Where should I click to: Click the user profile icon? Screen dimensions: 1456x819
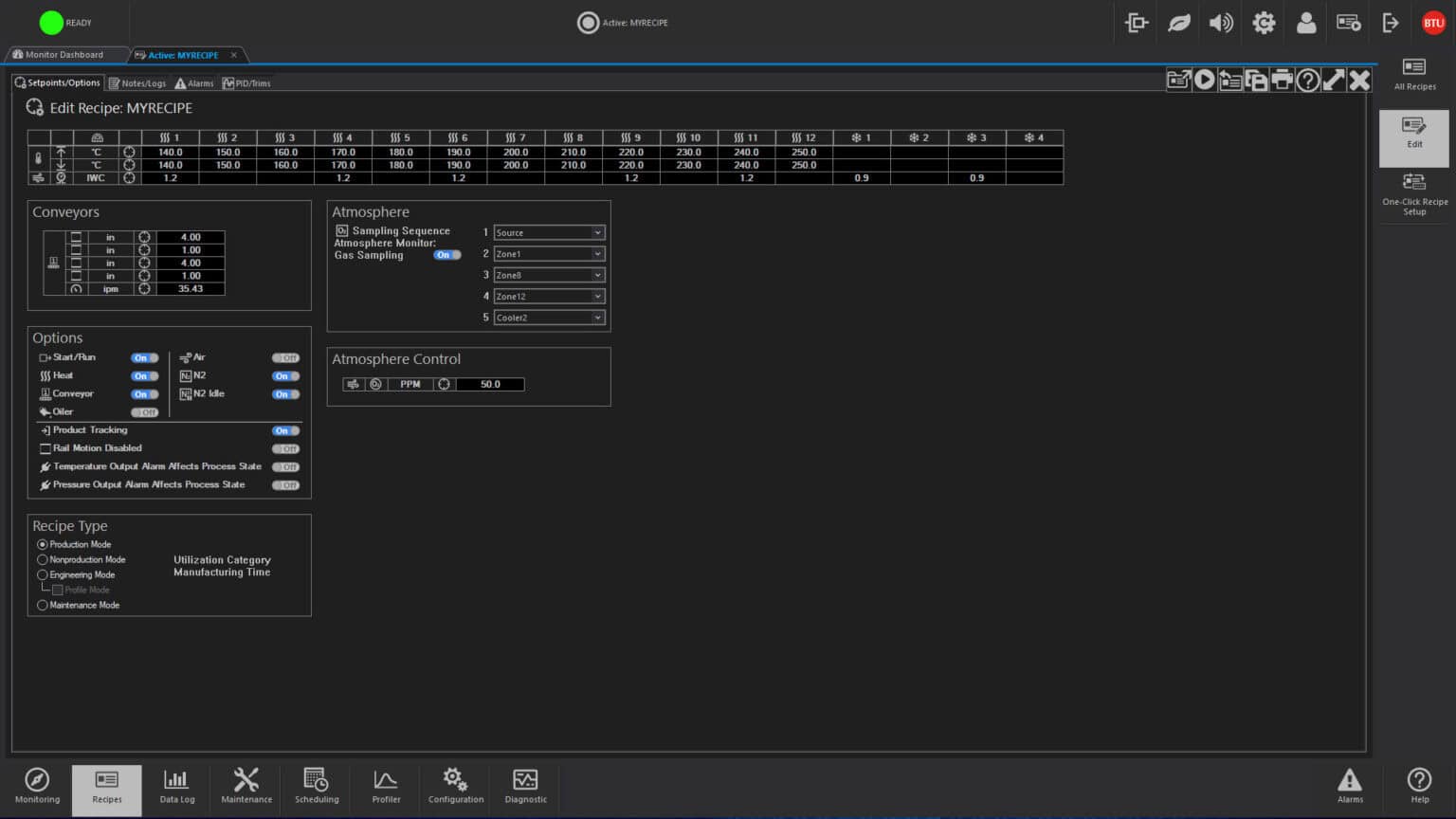click(x=1306, y=23)
